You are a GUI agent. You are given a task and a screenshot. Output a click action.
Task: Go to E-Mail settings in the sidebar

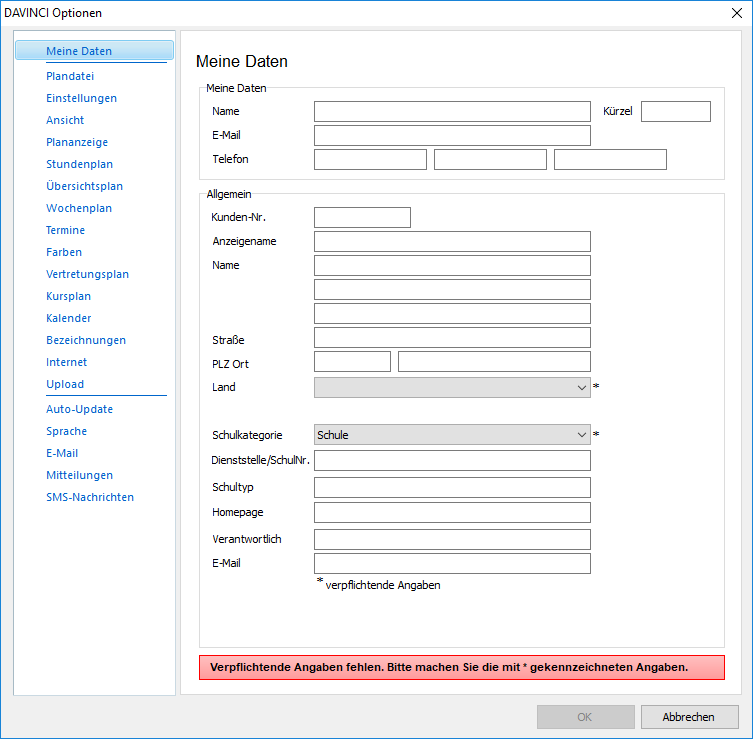62,453
